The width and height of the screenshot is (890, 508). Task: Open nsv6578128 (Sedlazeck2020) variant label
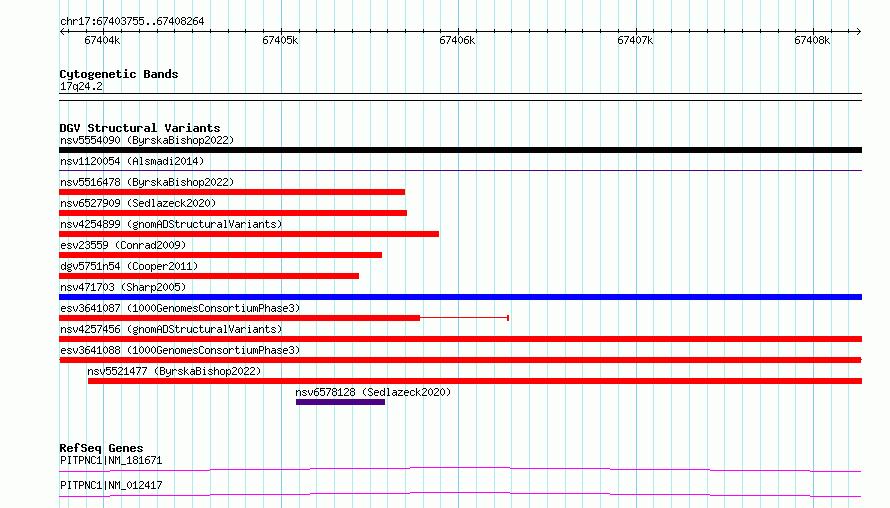click(x=373, y=392)
